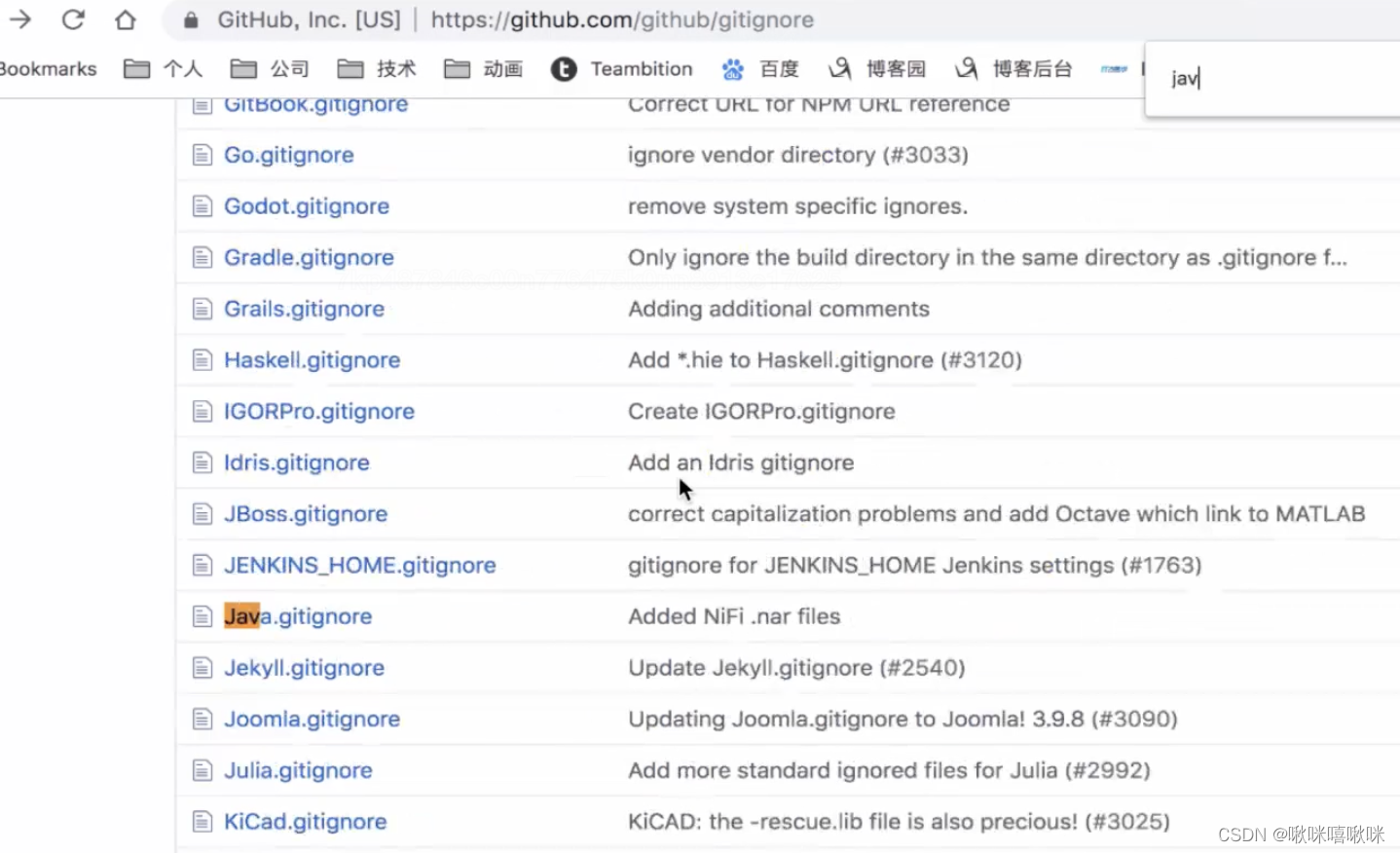Screen dimensions: 1400x853
Task: Open commit 'Update Jekyll.gitignore (#2540)'
Action: tap(796, 668)
